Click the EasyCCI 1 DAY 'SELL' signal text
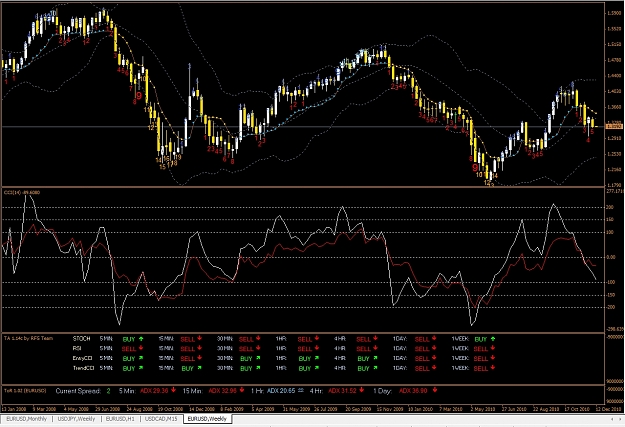Viewport: 625px width, 427px height. 422,359
